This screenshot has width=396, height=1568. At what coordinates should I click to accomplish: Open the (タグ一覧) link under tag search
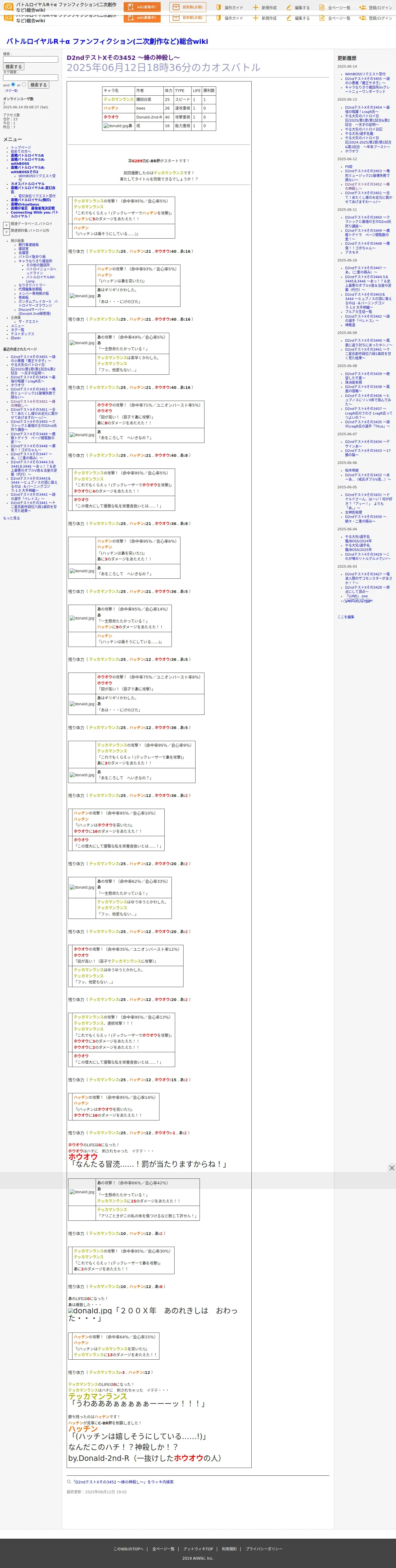point(11,90)
